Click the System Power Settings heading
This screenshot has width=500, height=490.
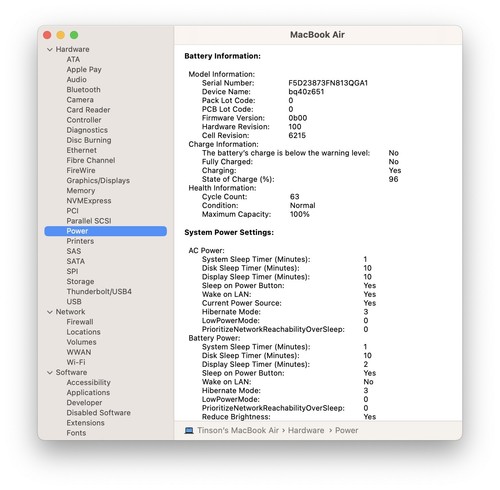coord(229,232)
